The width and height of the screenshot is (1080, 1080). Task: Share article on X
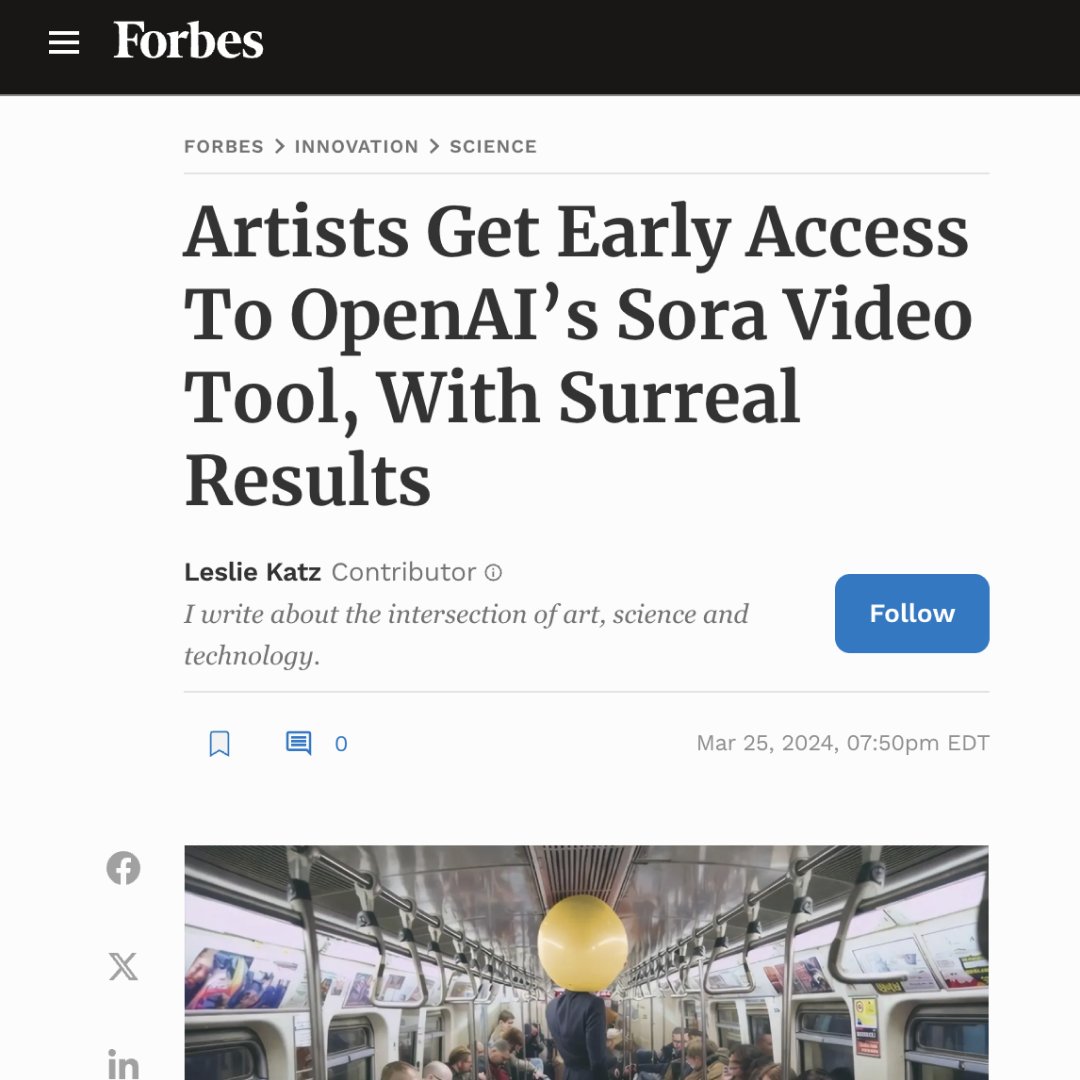click(123, 966)
